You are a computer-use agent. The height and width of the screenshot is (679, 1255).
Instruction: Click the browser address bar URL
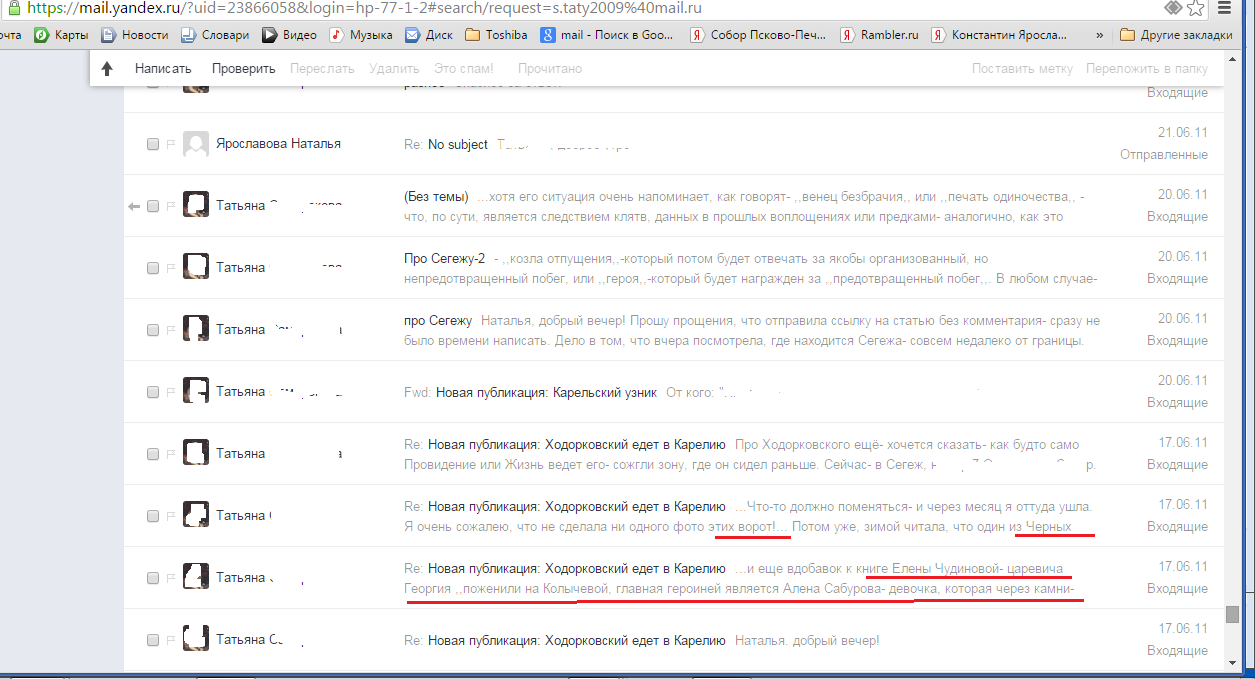[365, 8]
